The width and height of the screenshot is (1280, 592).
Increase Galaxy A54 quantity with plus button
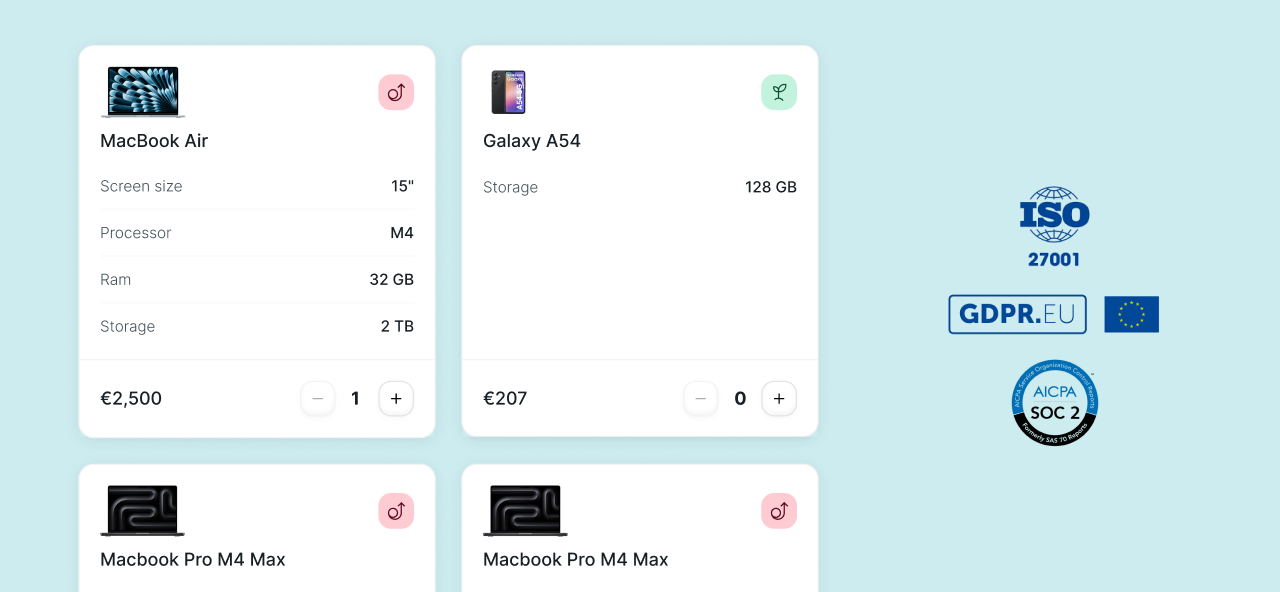point(779,399)
